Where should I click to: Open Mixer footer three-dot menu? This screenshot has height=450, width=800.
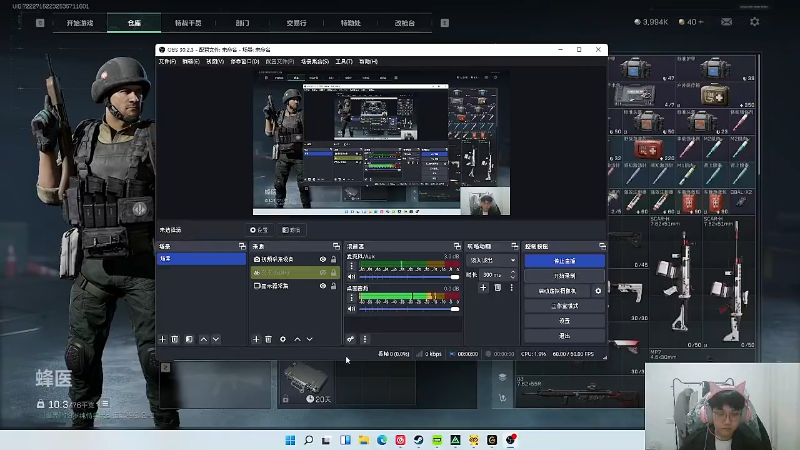(364, 339)
